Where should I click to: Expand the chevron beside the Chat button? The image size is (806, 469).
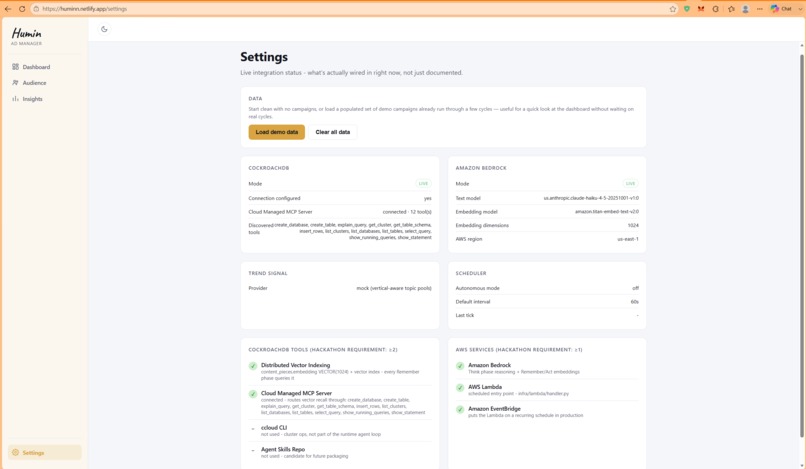(x=799, y=9)
